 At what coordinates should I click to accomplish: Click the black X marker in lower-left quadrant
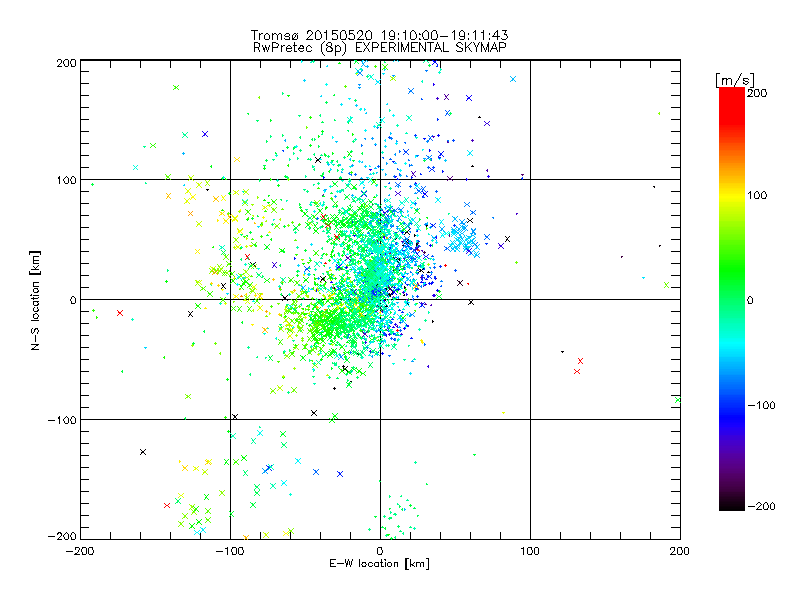(143, 452)
